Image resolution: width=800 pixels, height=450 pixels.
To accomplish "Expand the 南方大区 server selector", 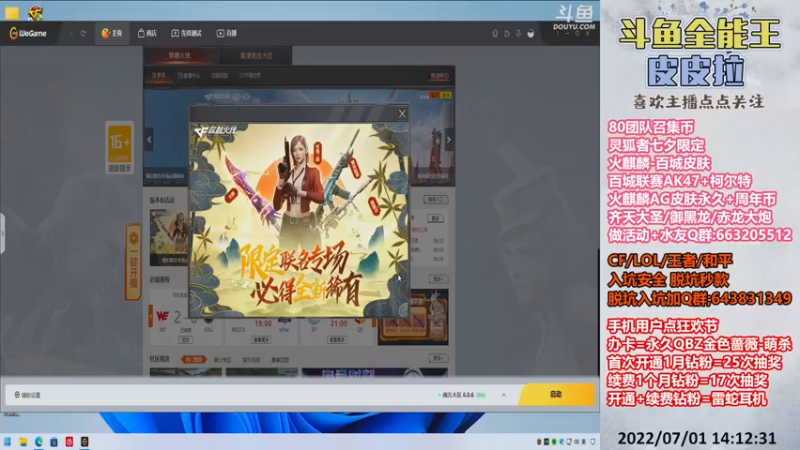I will pyautogui.click(x=462, y=395).
